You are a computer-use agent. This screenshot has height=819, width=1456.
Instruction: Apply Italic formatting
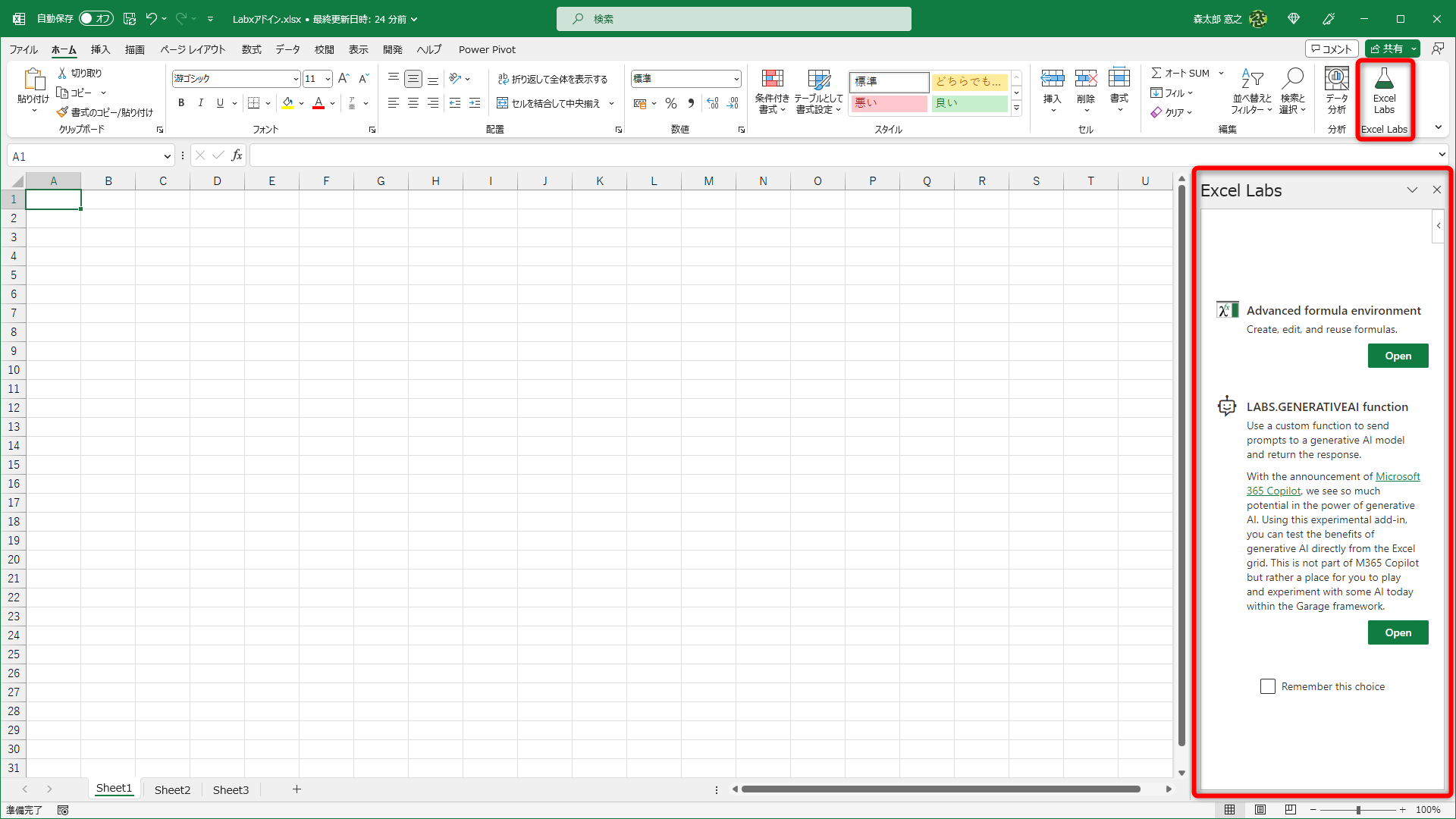point(200,102)
